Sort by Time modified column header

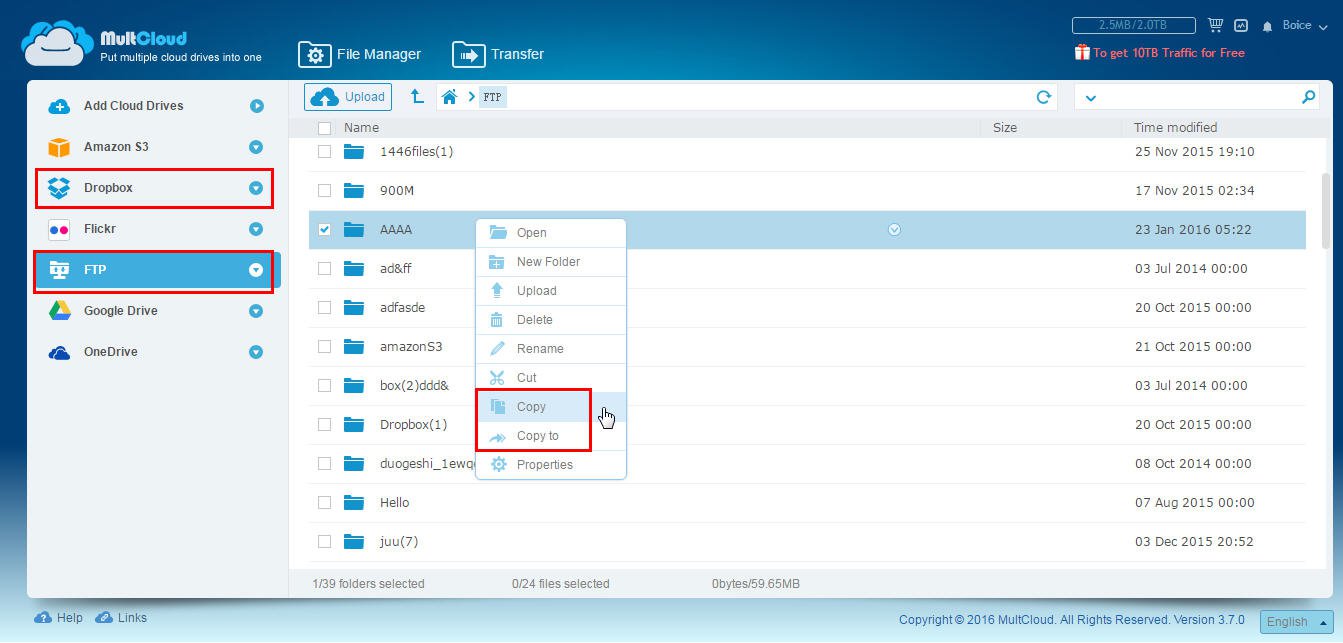(1175, 128)
